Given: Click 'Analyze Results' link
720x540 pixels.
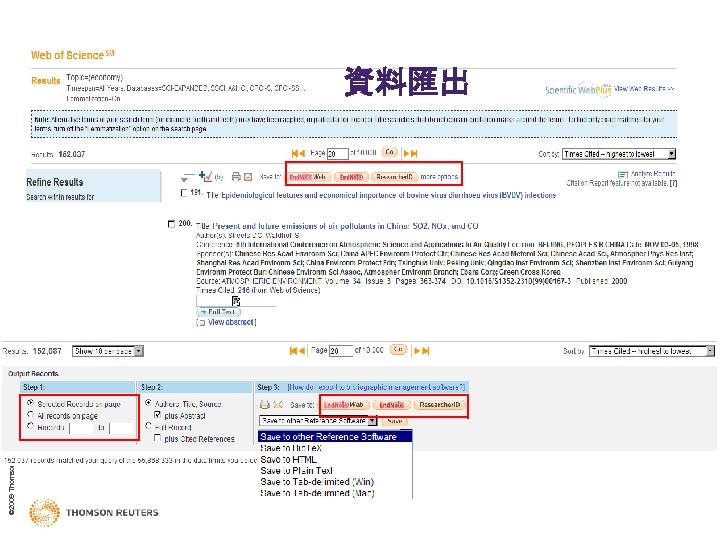Looking at the screenshot, I should coord(652,174).
